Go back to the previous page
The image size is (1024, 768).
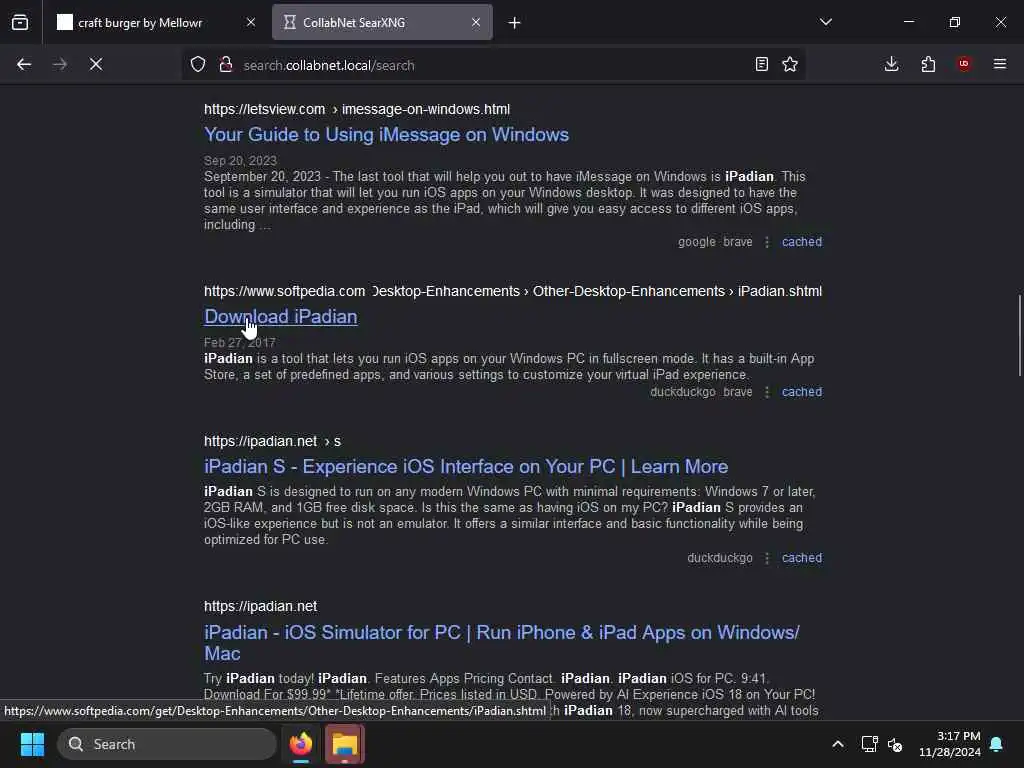click(24, 64)
